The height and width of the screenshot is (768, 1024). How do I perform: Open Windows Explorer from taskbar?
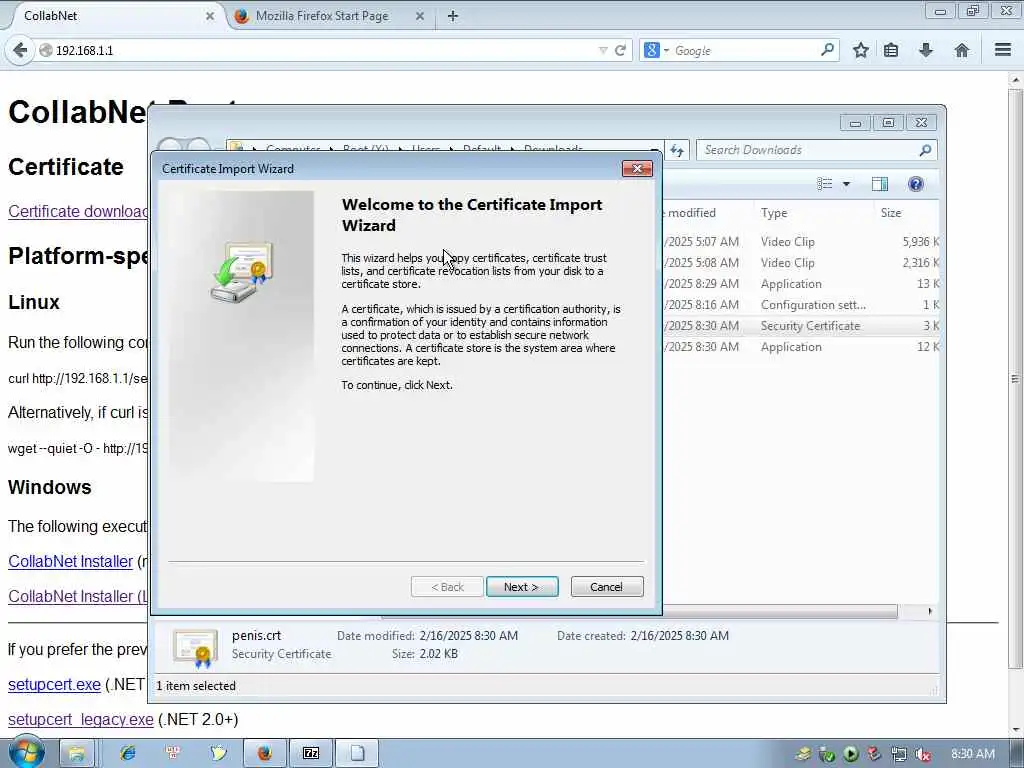point(77,754)
